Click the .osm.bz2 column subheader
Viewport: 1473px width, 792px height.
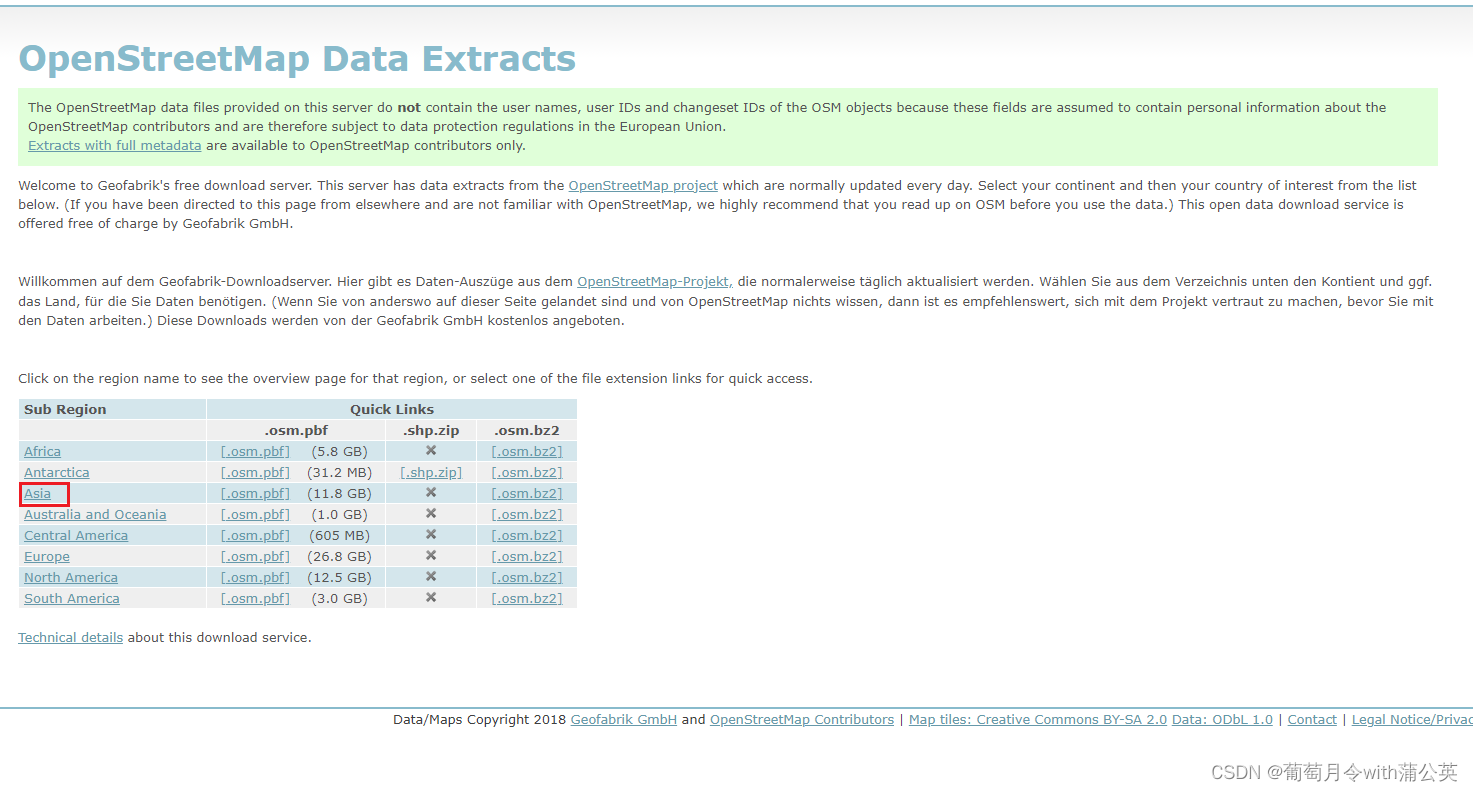coord(527,431)
